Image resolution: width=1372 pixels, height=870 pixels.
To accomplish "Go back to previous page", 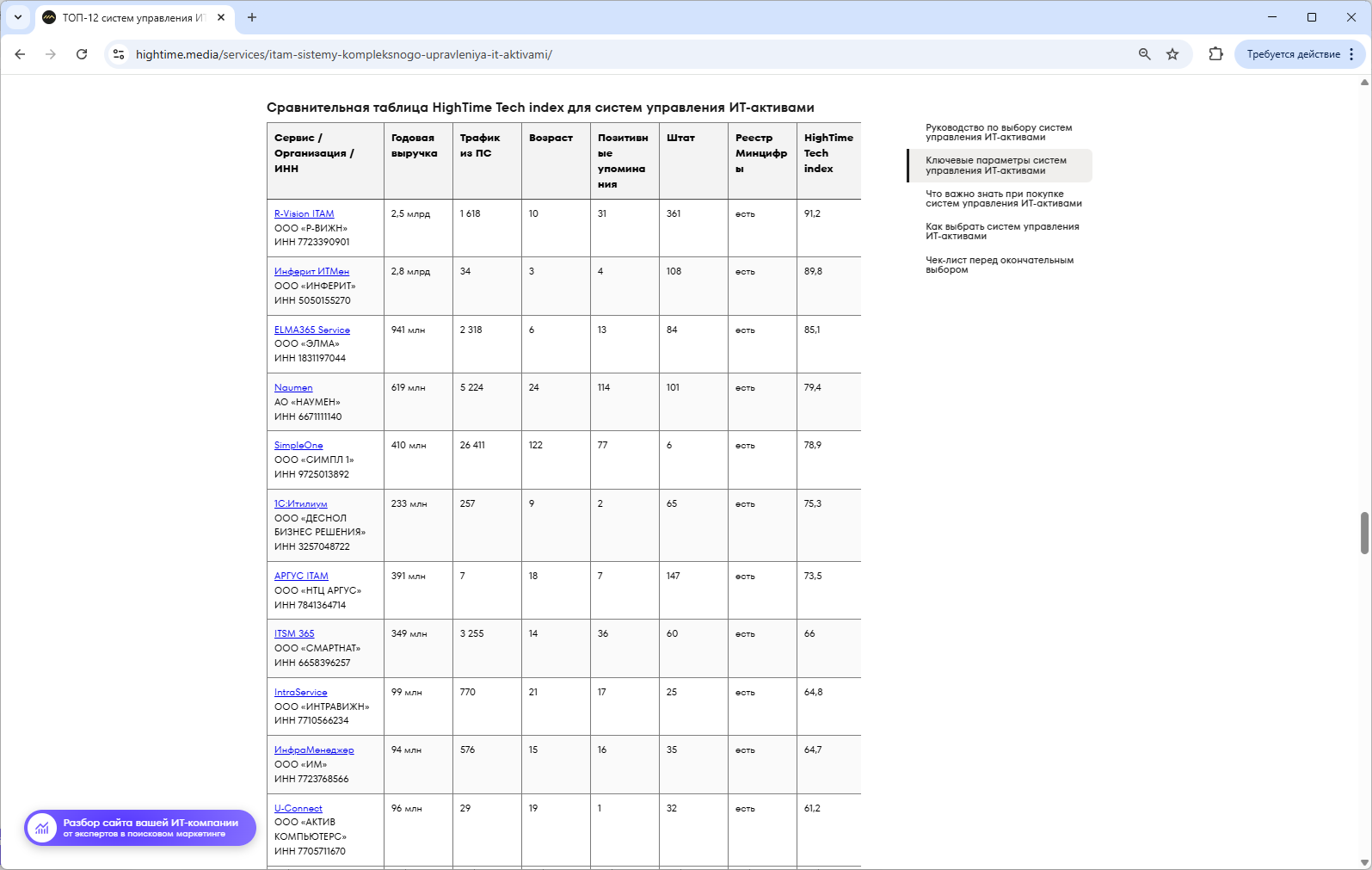I will tap(20, 54).
